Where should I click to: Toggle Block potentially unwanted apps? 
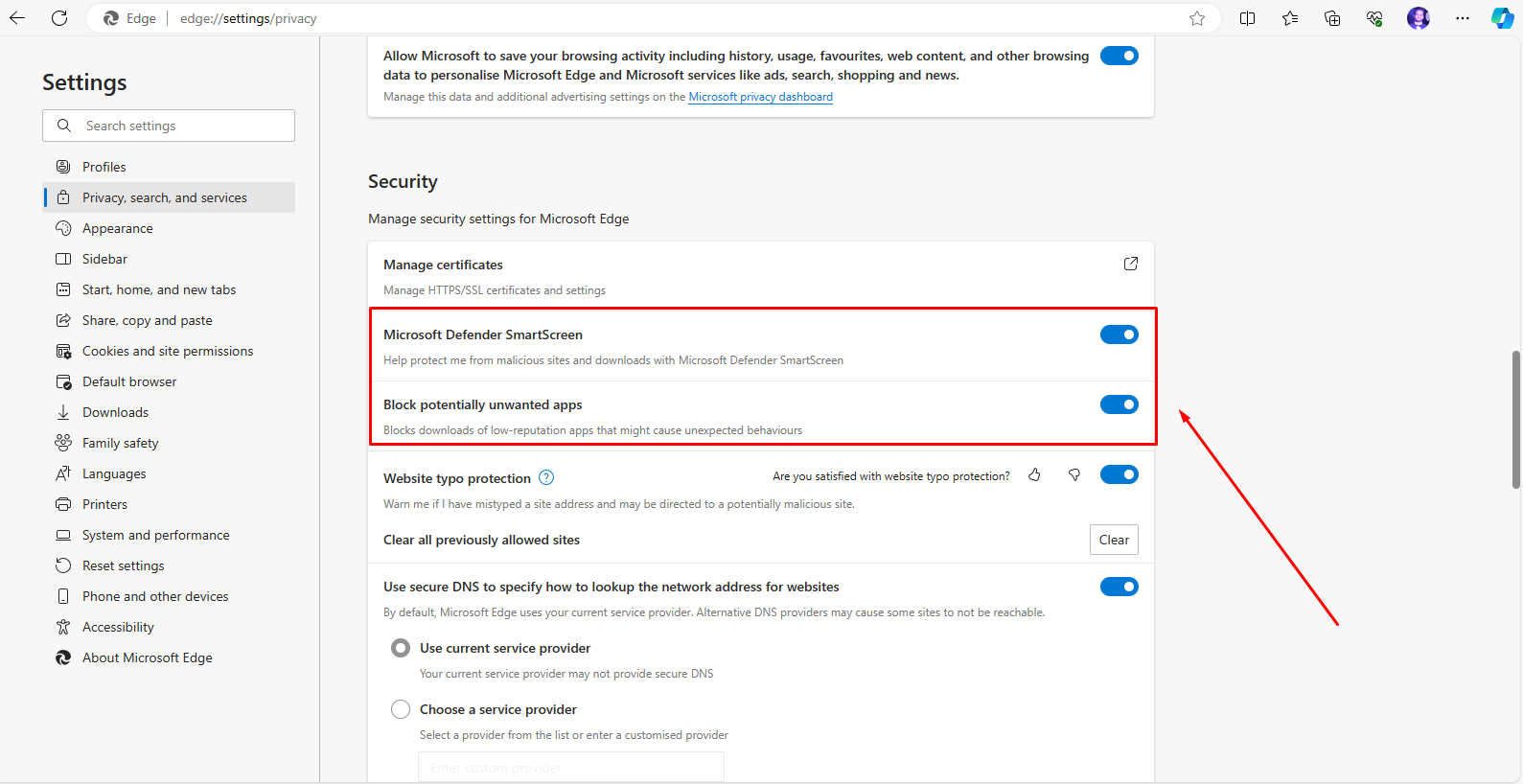coord(1119,404)
